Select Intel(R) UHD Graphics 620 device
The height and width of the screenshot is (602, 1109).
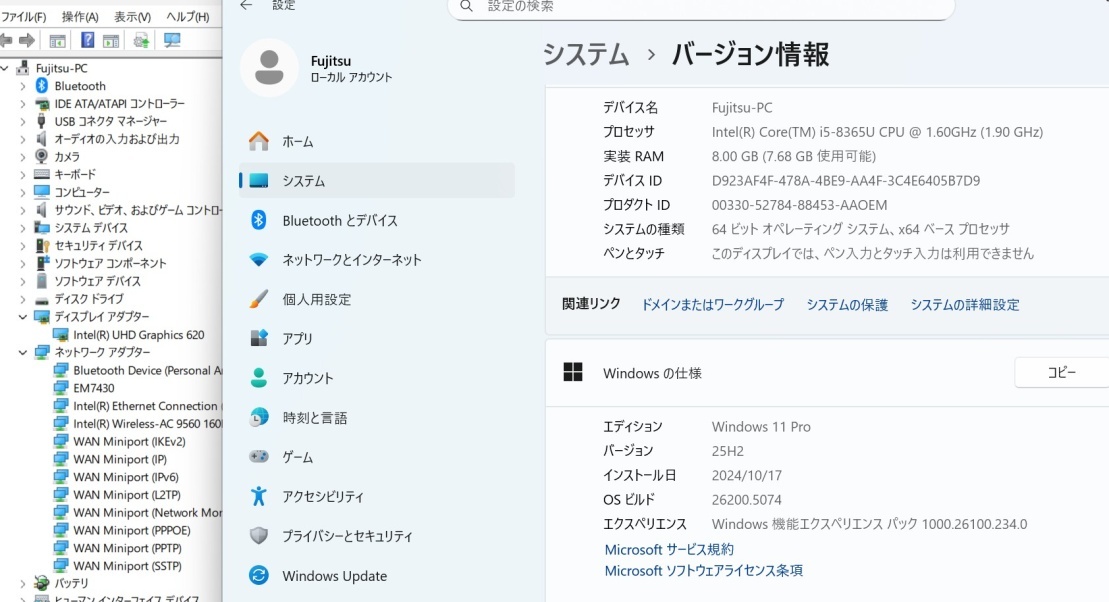click(x=138, y=335)
